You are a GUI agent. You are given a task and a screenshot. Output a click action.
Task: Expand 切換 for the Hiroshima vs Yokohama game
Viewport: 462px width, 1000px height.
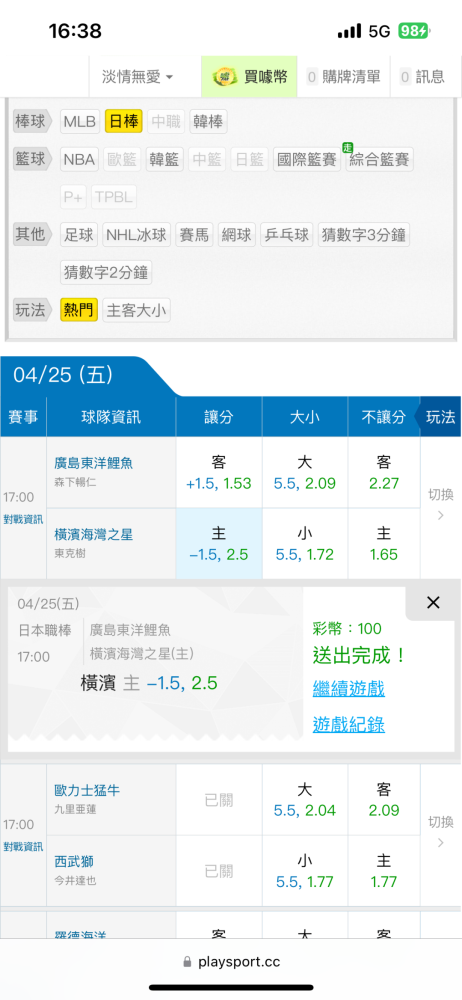click(440, 504)
